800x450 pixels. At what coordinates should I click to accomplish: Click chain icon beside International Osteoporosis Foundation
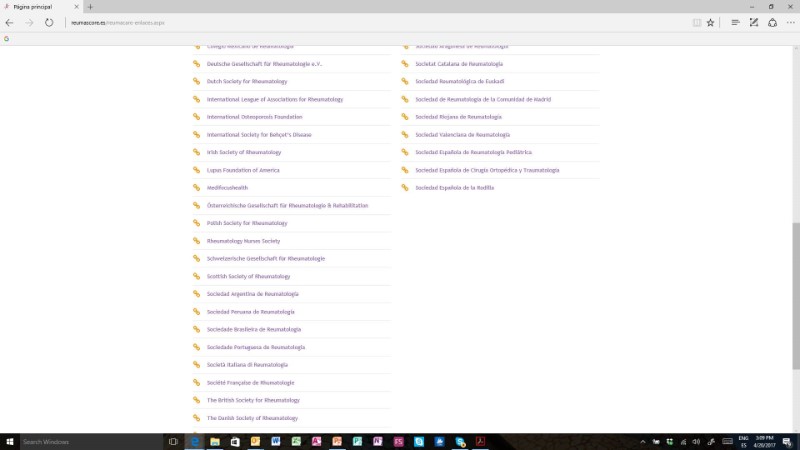point(196,117)
